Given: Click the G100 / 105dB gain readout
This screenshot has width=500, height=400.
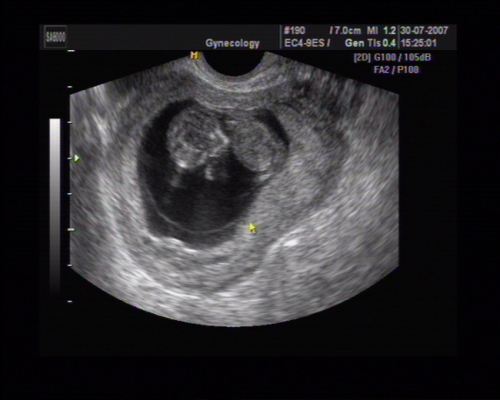Looking at the screenshot, I should pos(403,57).
